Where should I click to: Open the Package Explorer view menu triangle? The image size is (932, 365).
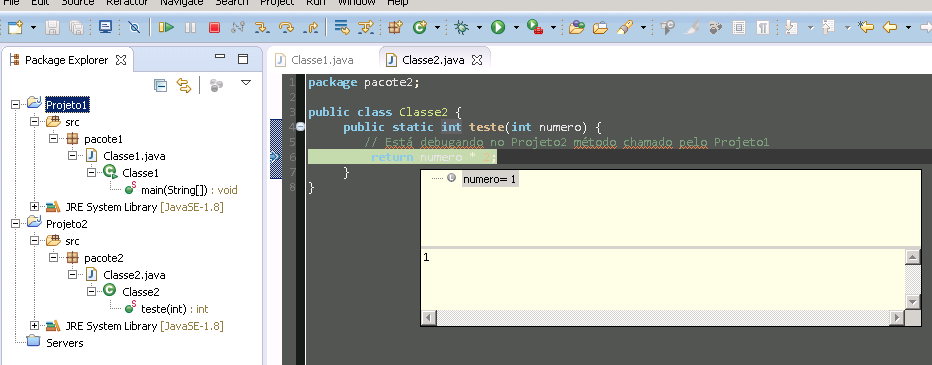pos(246,83)
